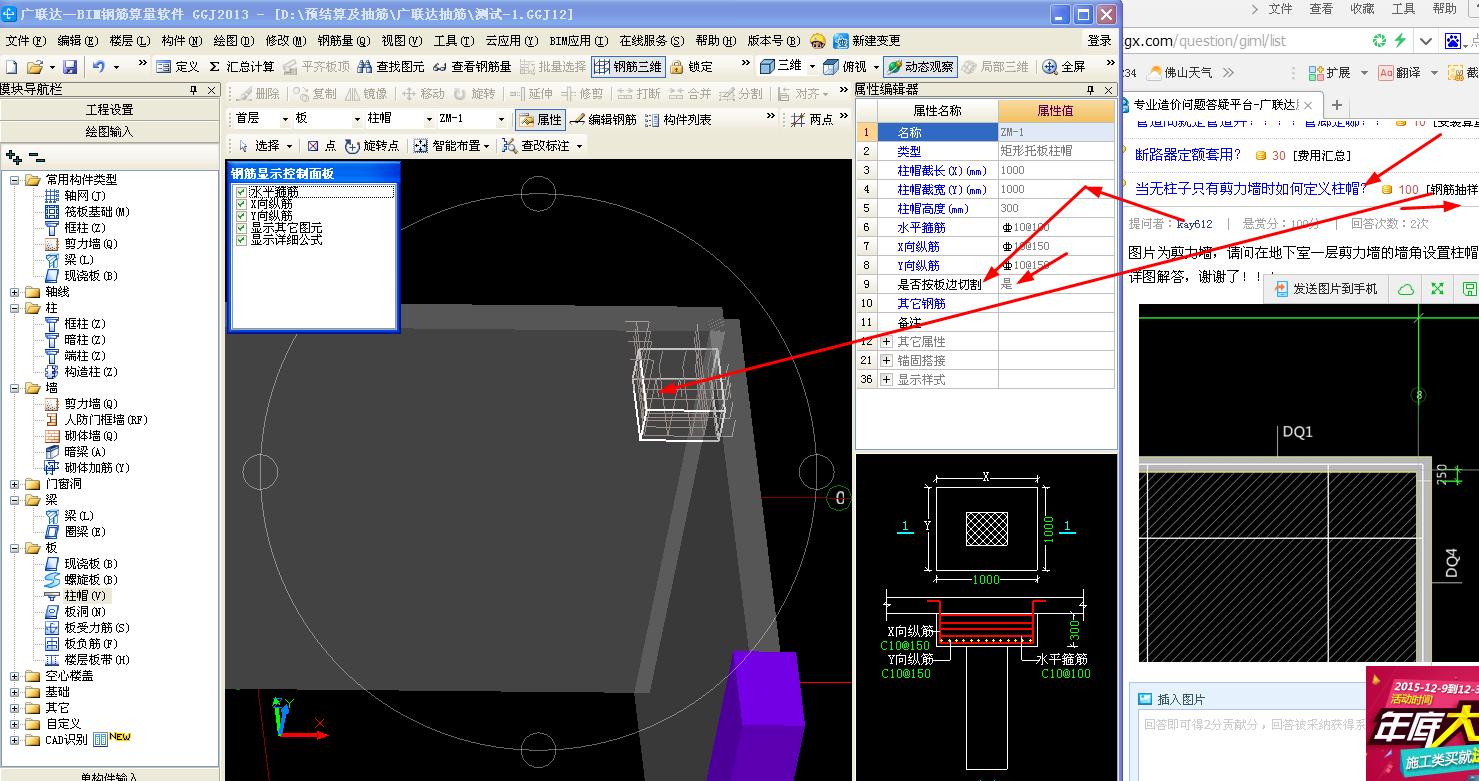Open browser link 当无柱子只有剪力墙时如何定义柱帽?

coord(1251,188)
